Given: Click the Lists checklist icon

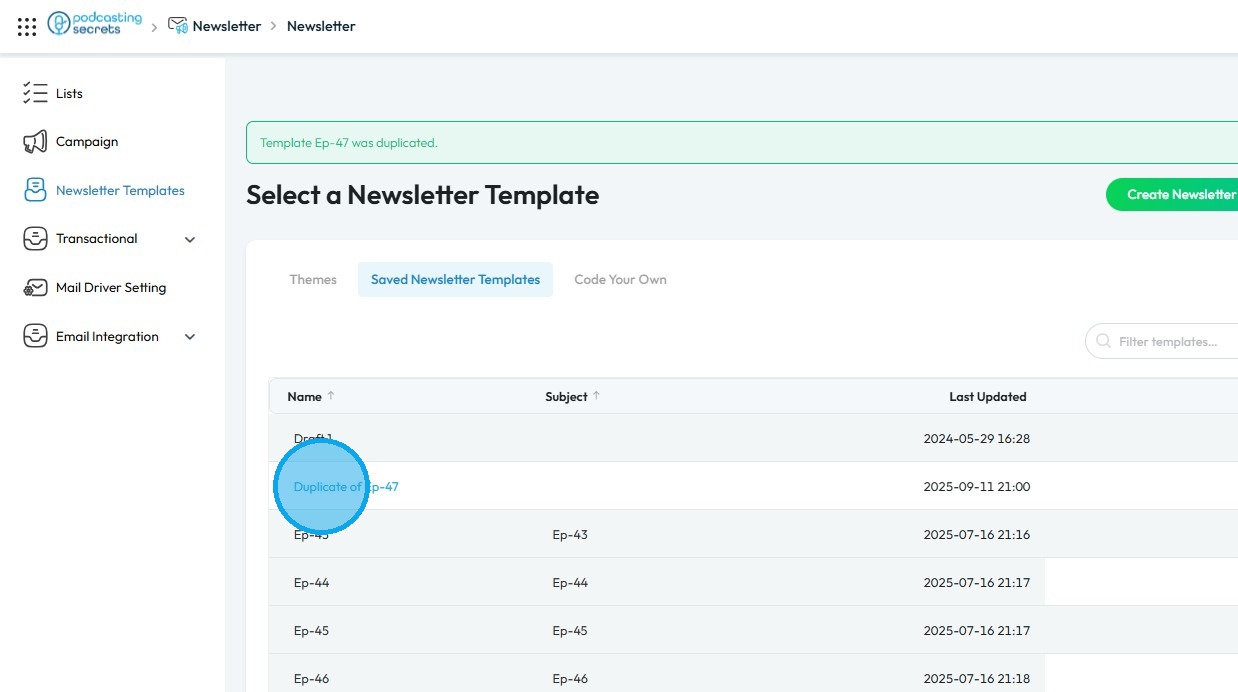Looking at the screenshot, I should [35, 93].
